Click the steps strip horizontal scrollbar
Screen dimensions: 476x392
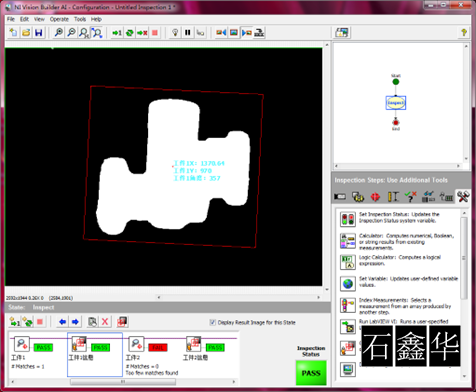pos(123,382)
